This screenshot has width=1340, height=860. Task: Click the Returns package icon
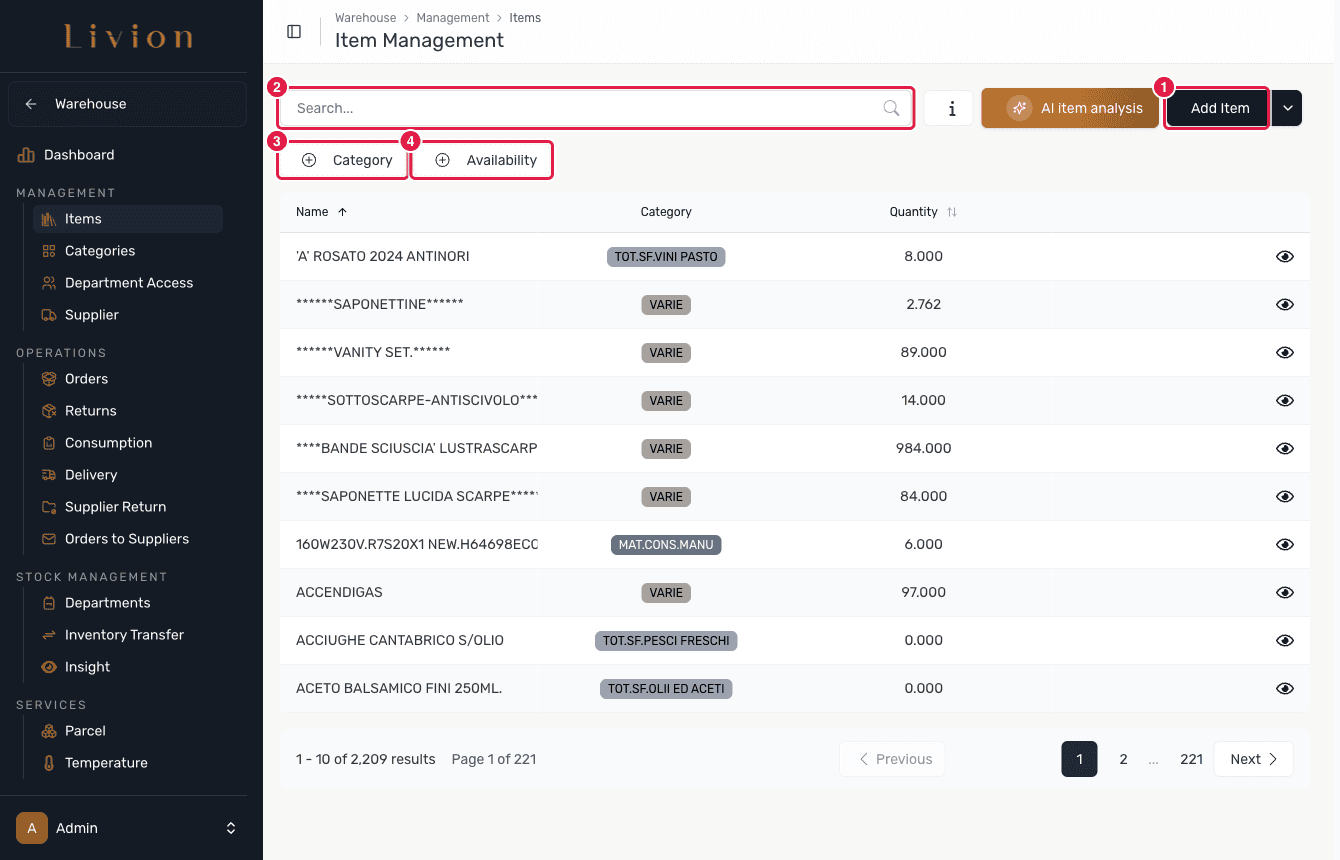(48, 411)
